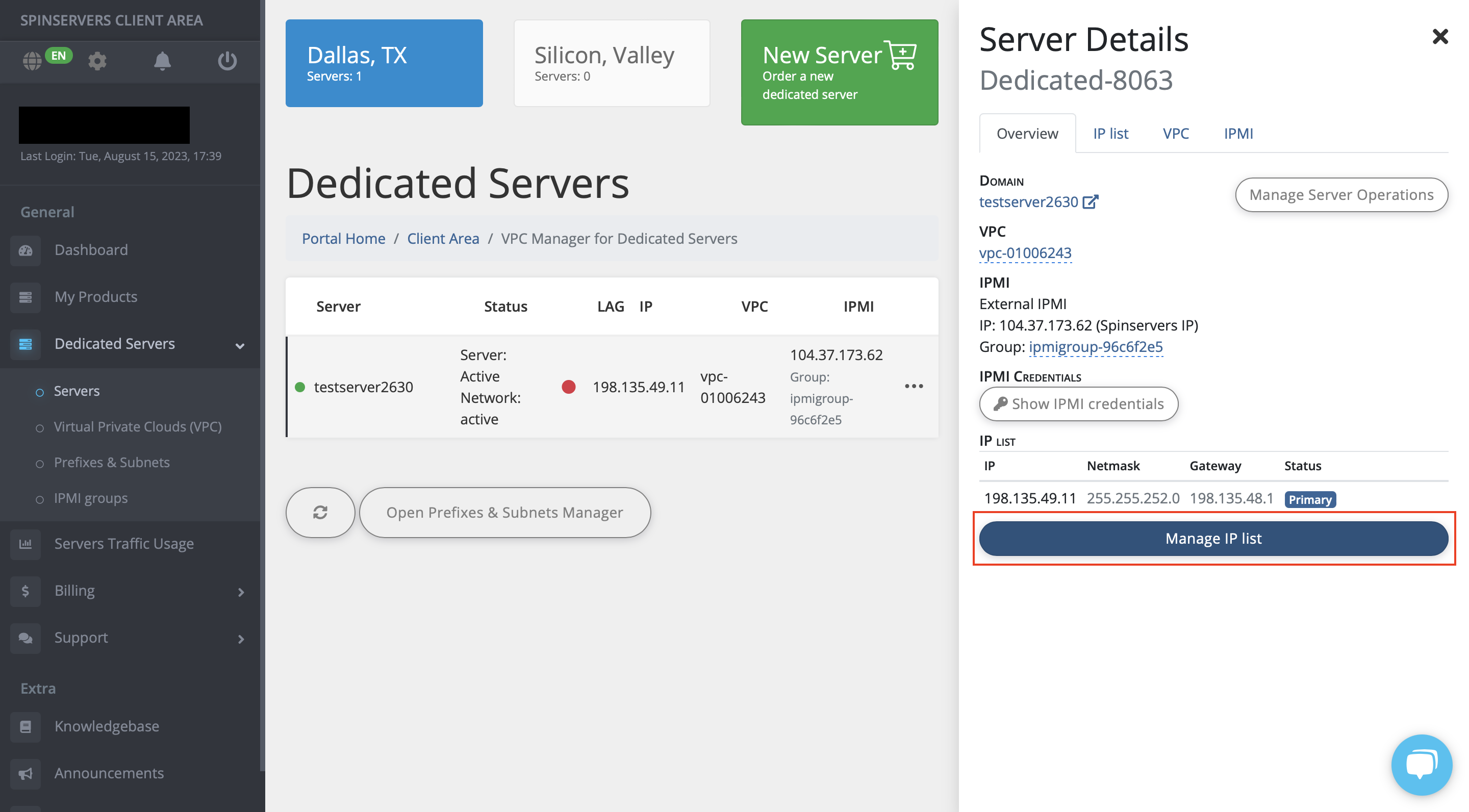Click Open Prefixes & Subnets Manager button

tap(504, 512)
